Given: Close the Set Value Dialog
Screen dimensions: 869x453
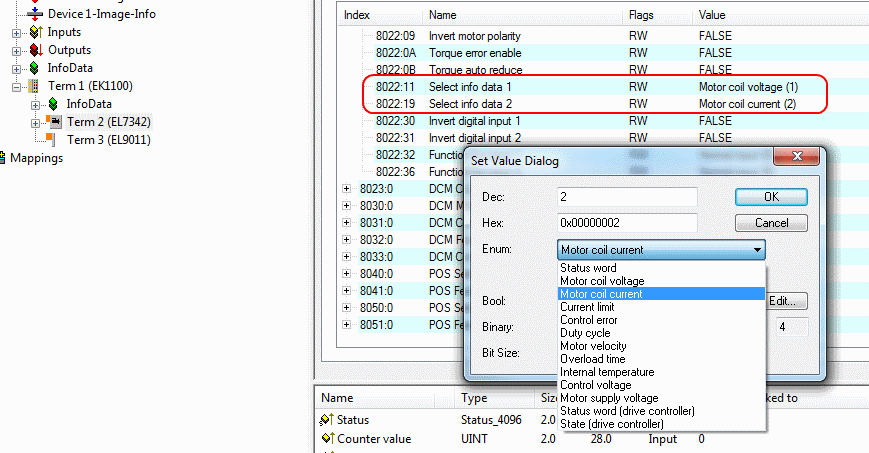Looking at the screenshot, I should point(796,156).
